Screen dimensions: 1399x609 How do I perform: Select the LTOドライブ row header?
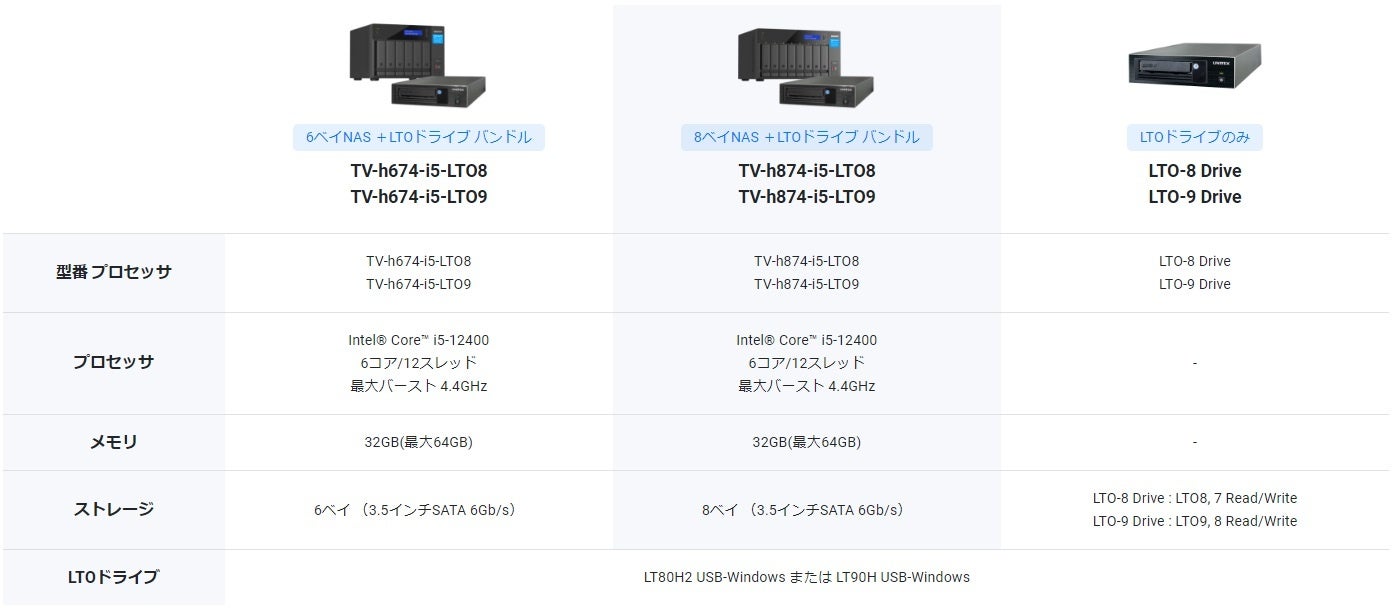(114, 577)
